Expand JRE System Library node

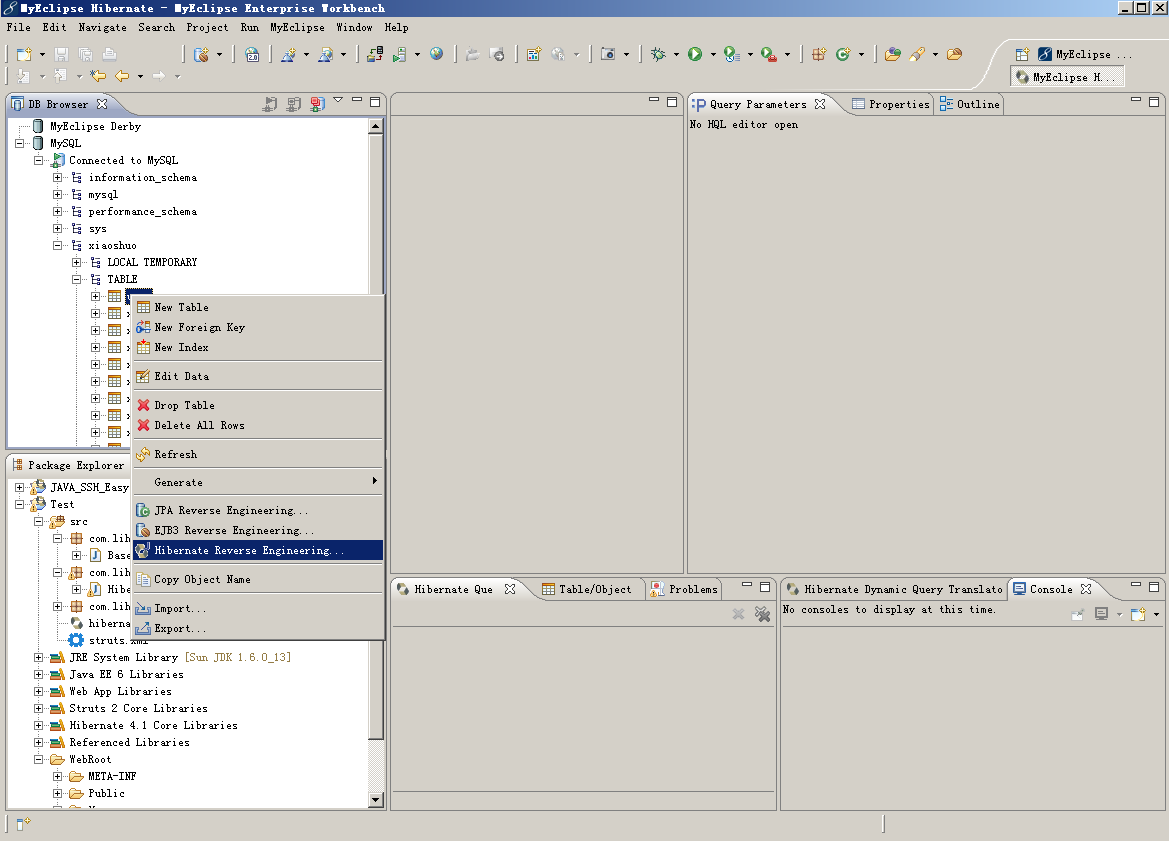39,657
